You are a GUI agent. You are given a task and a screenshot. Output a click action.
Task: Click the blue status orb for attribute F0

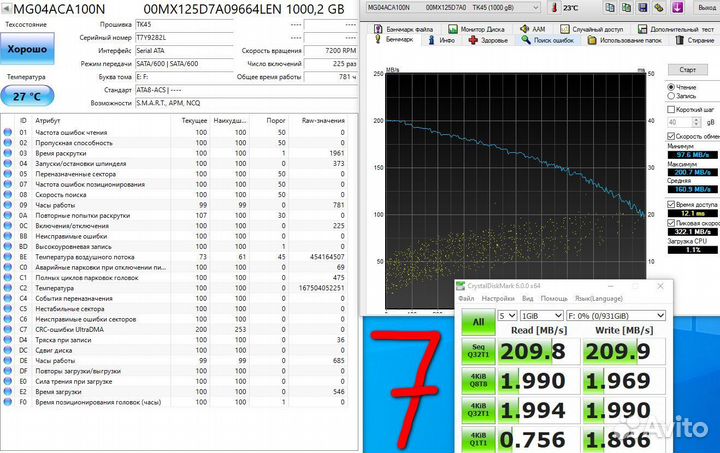click(x=7, y=402)
